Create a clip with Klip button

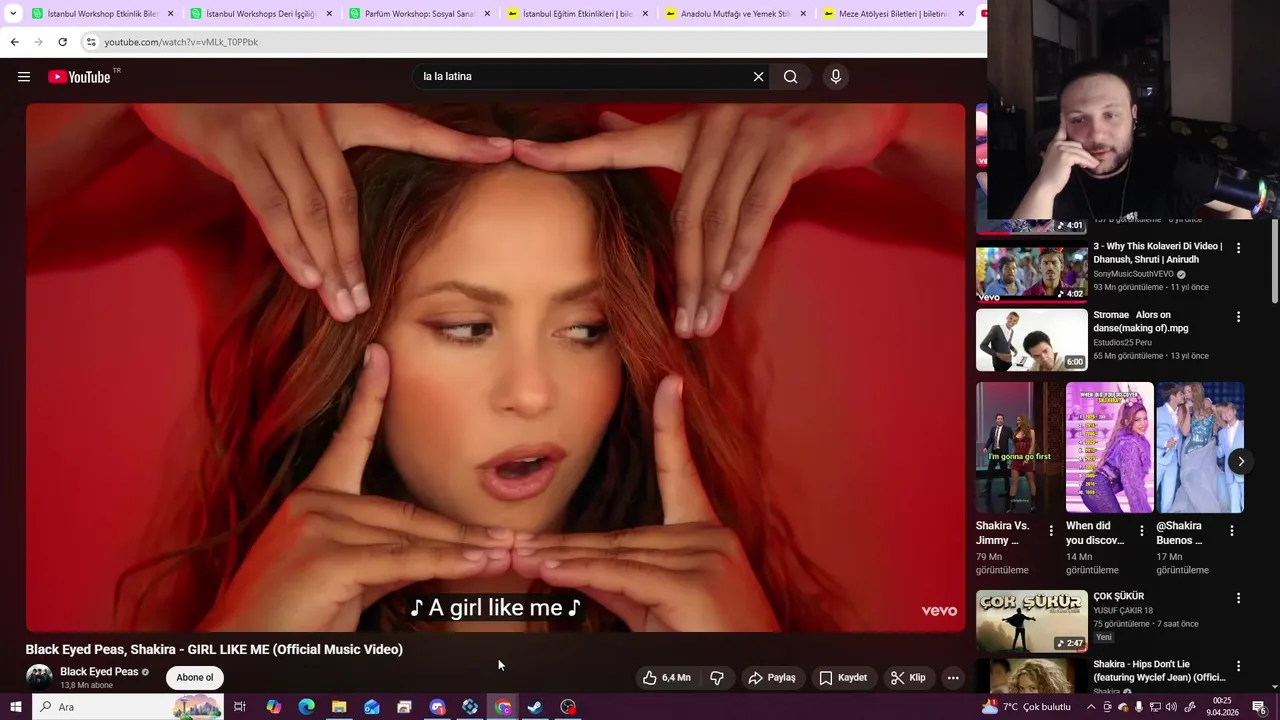[x=908, y=678]
